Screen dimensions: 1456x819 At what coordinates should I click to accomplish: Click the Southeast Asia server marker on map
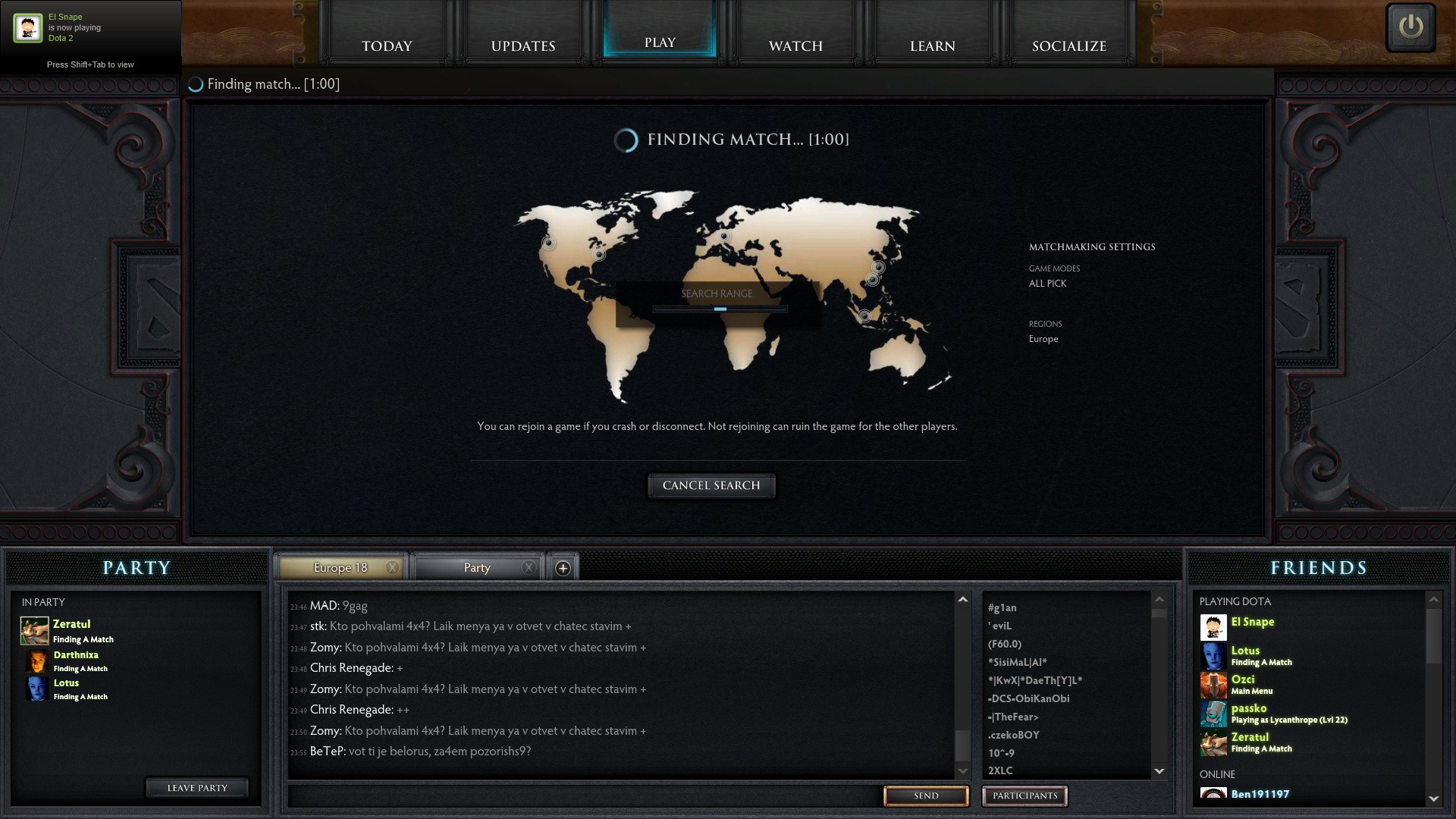[x=864, y=315]
